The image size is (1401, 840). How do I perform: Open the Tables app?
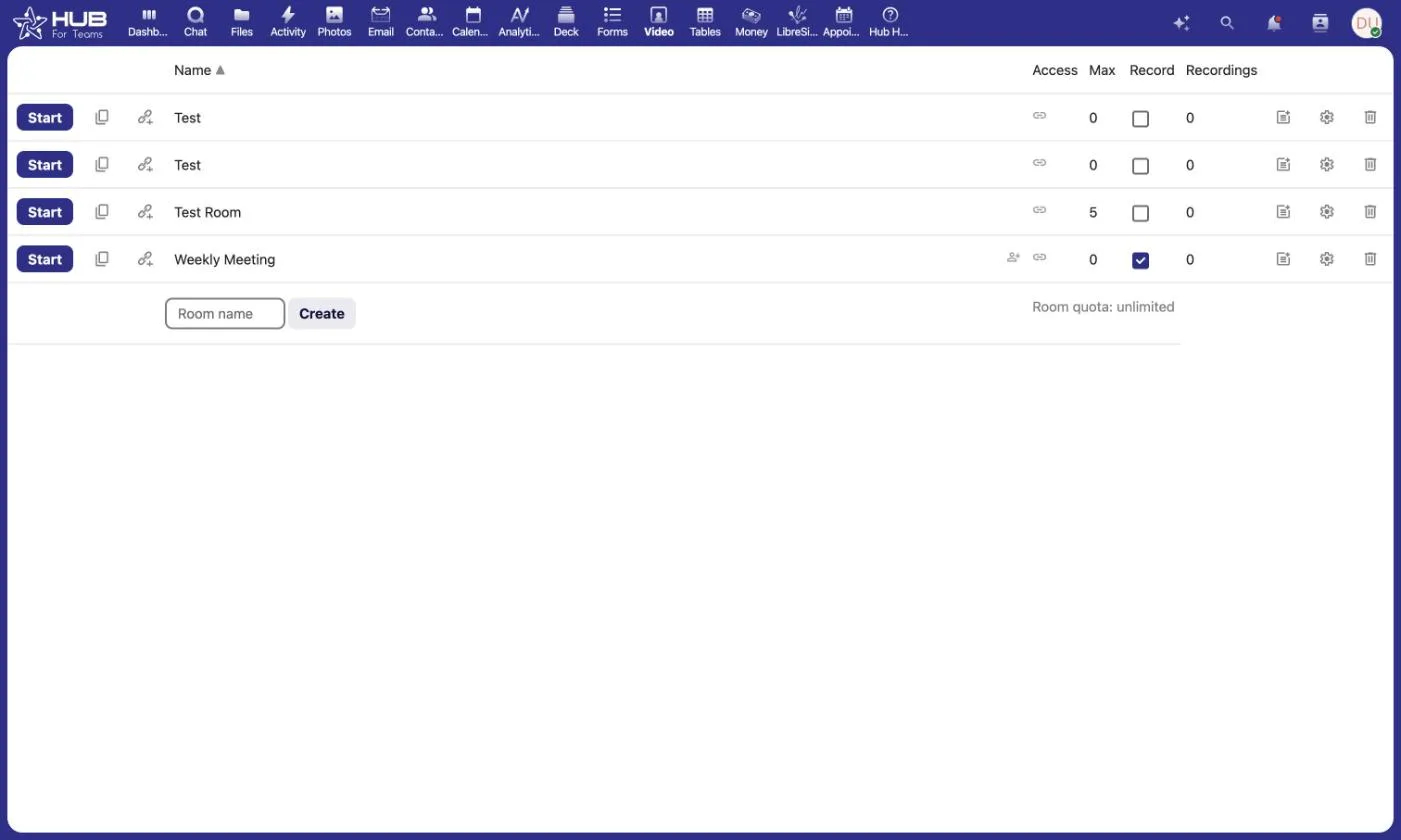coord(705,22)
